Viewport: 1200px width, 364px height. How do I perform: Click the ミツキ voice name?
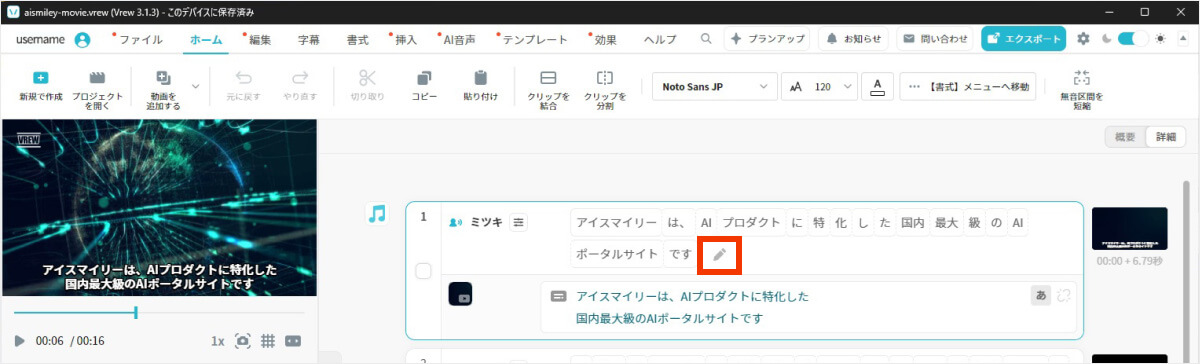tap(486, 222)
